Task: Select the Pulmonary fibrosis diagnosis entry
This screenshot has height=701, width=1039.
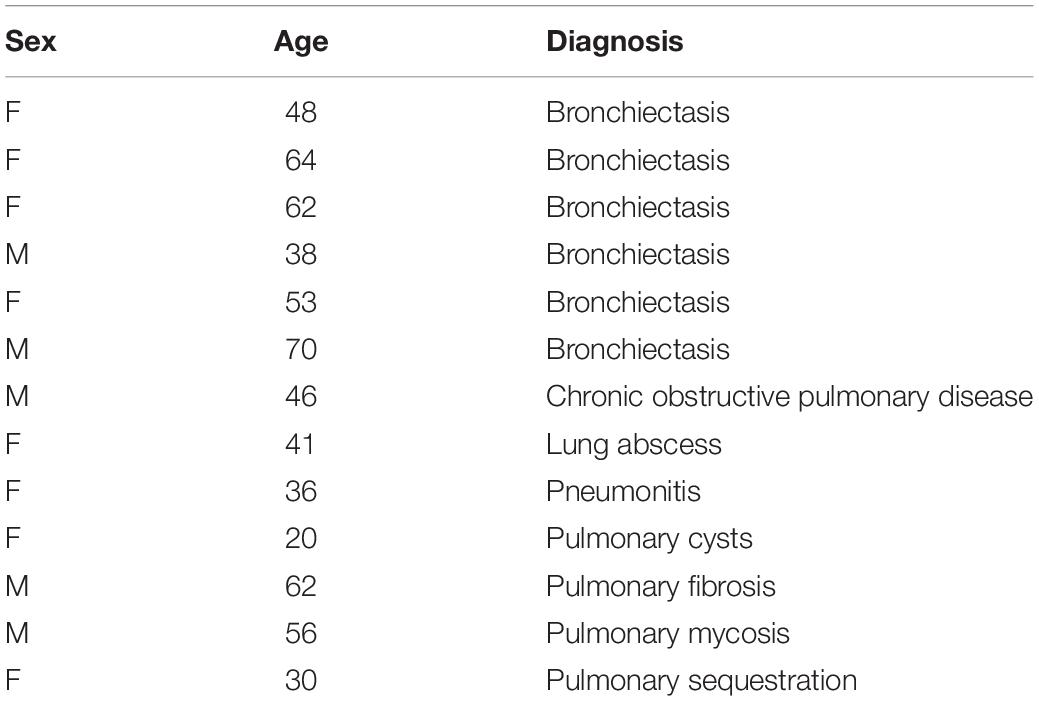Action: [x=661, y=586]
